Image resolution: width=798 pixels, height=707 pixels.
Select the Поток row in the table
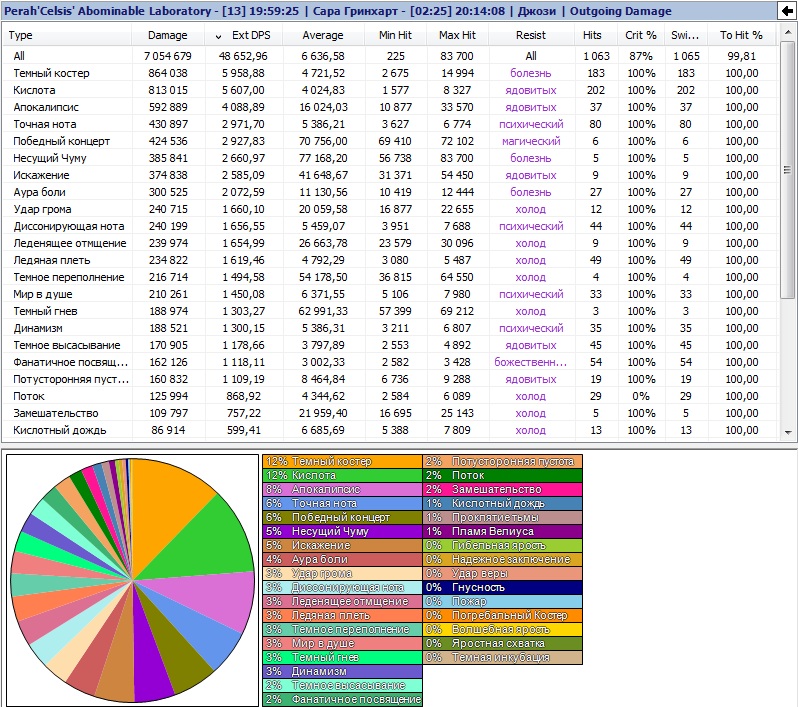click(390, 396)
